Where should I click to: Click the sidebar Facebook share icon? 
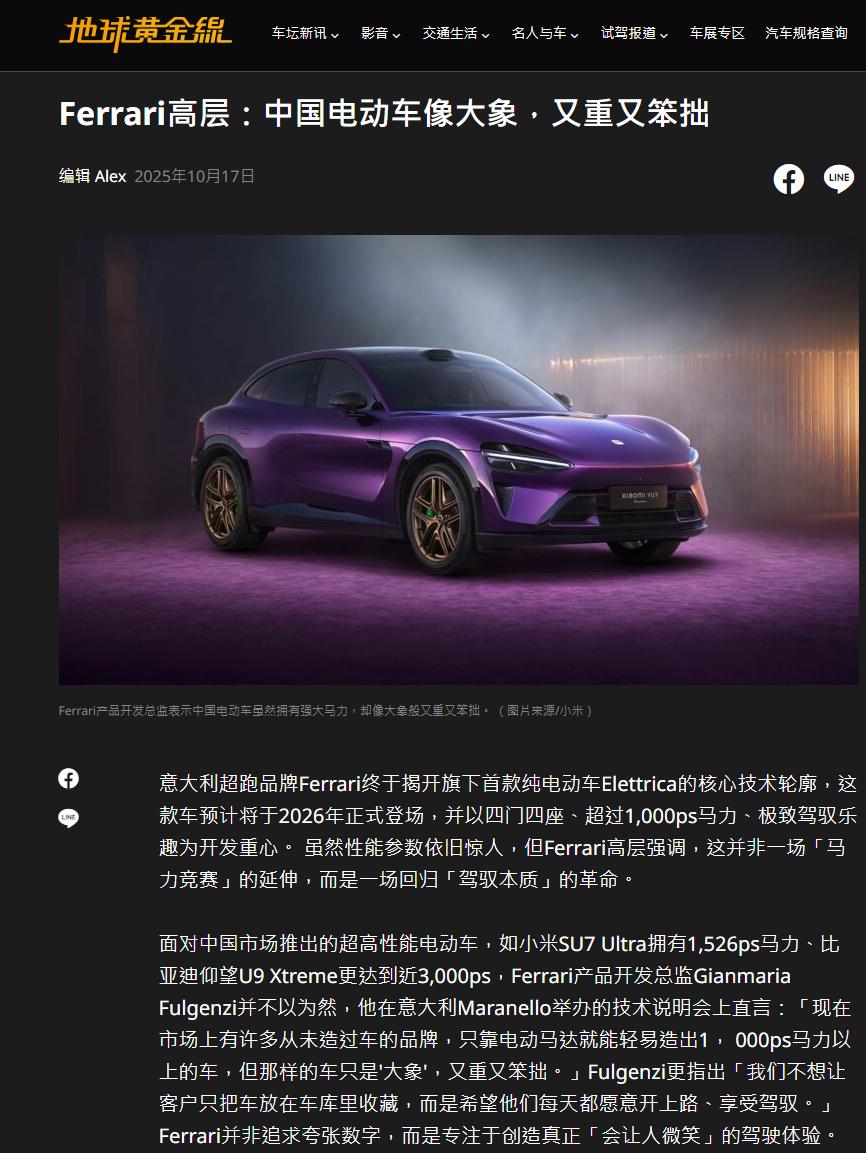pyautogui.click(x=68, y=779)
